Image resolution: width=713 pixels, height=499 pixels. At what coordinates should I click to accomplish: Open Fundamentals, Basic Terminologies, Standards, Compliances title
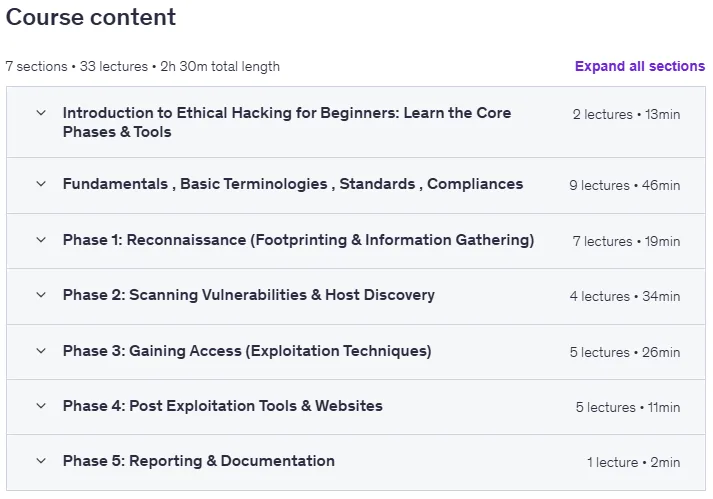[x=293, y=184]
